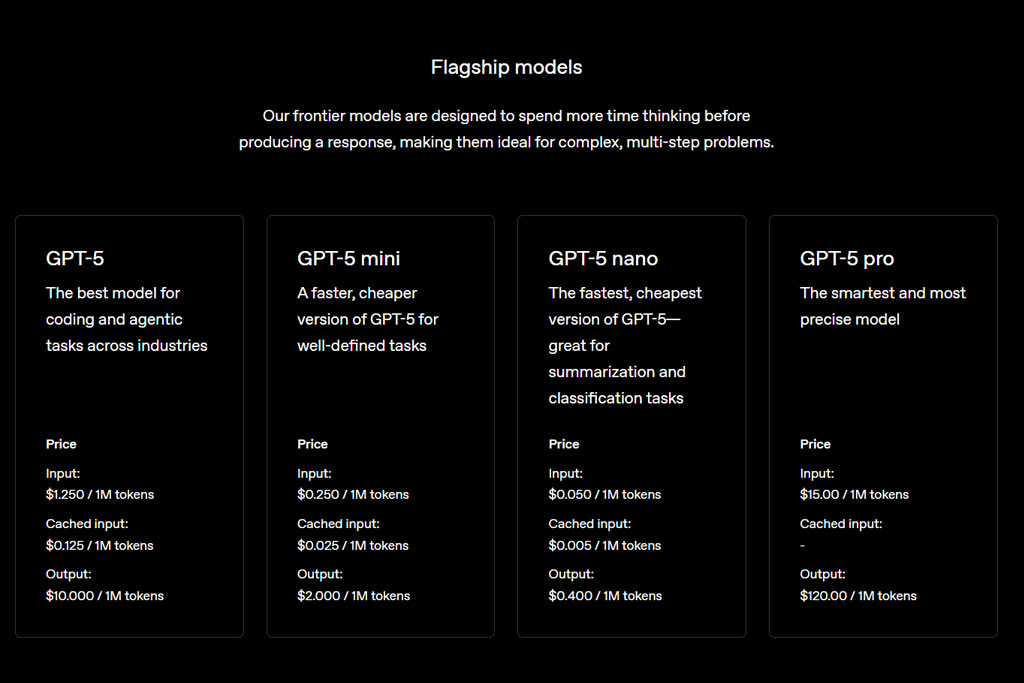Click the GPT-5 nano card title

click(x=603, y=258)
